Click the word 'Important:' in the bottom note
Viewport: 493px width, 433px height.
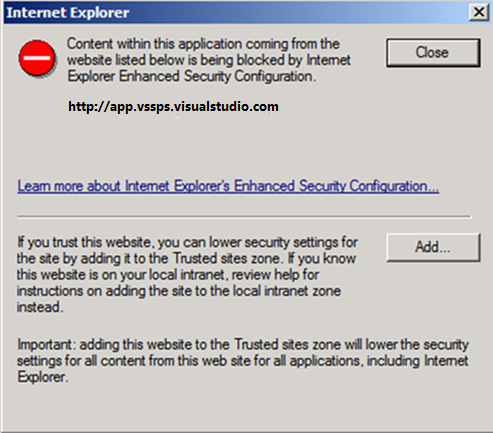pos(45,344)
